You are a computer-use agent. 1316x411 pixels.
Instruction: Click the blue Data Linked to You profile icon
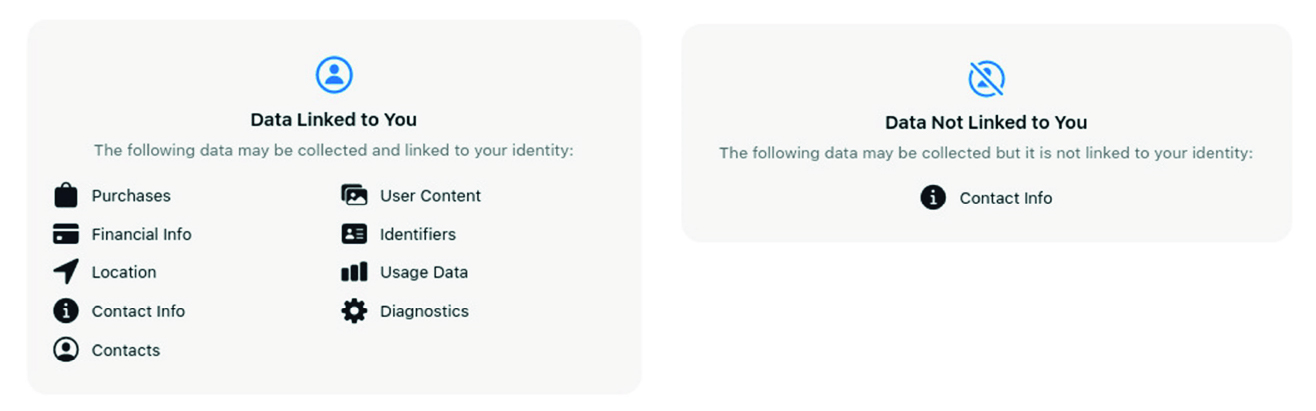pos(334,74)
